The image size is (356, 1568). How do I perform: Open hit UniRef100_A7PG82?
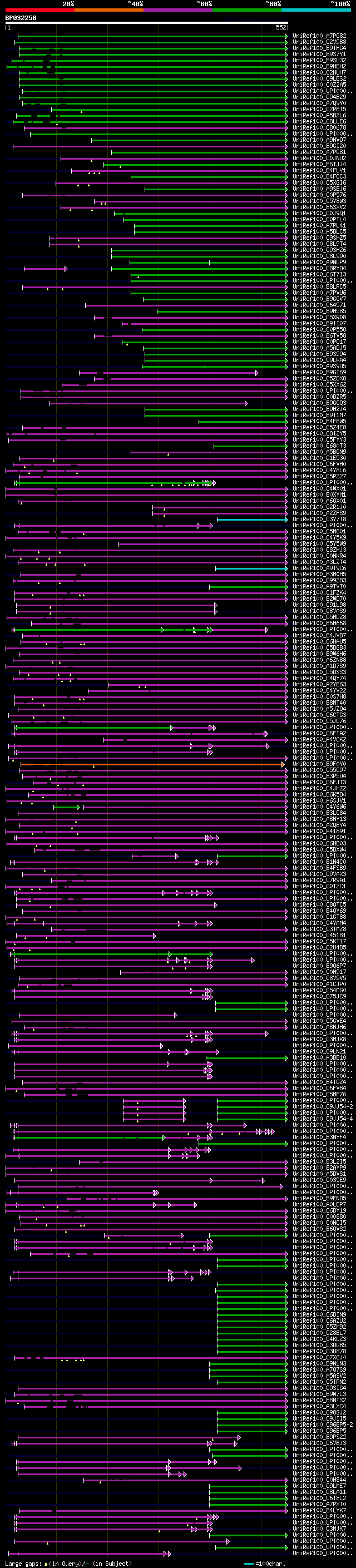(x=319, y=36)
